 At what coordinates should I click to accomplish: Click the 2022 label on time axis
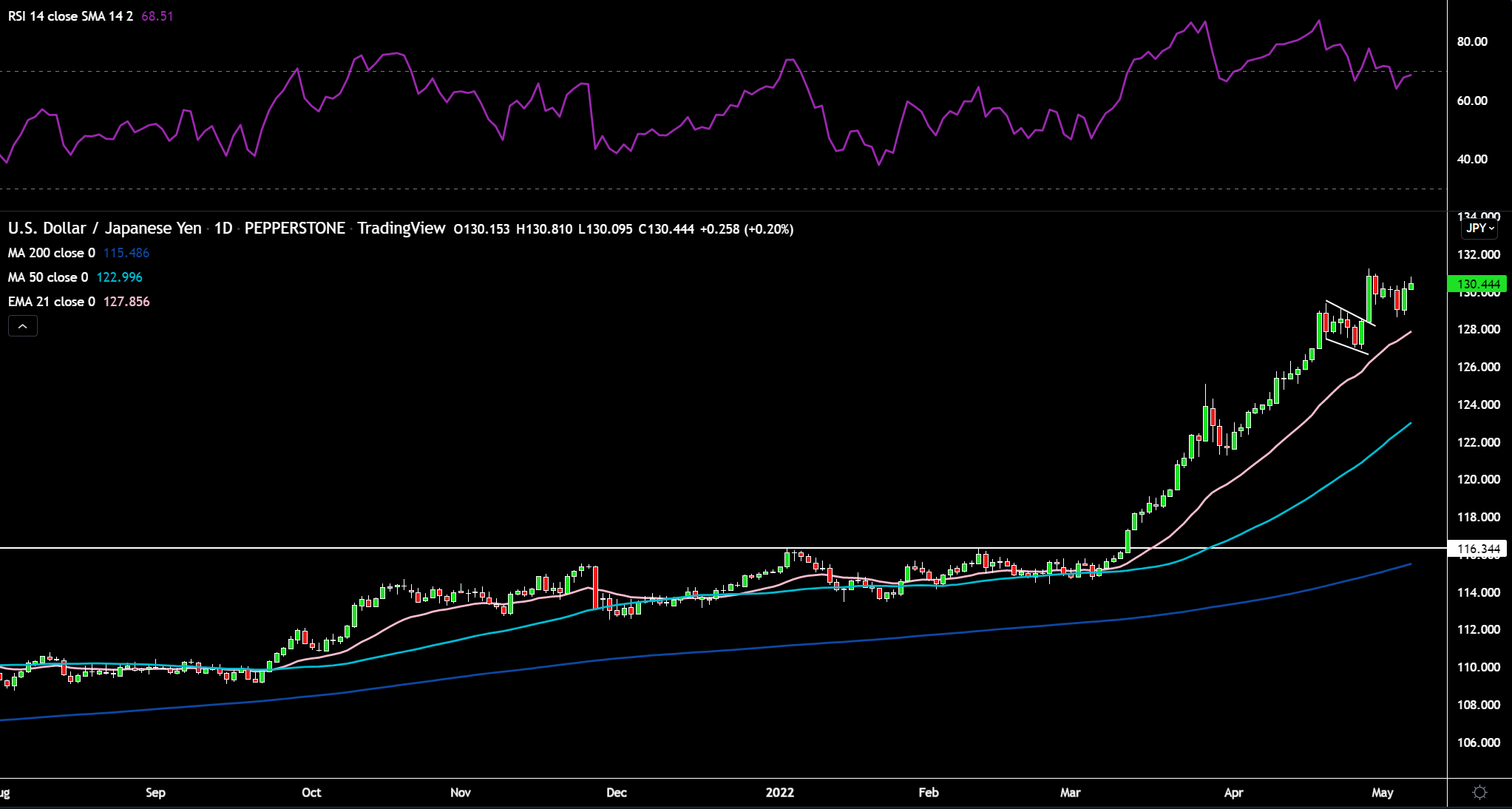779,793
